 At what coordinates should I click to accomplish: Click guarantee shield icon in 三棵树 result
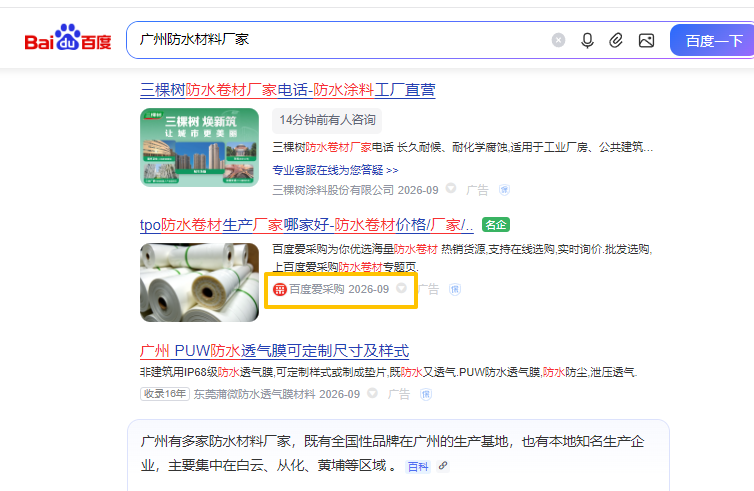(504, 190)
